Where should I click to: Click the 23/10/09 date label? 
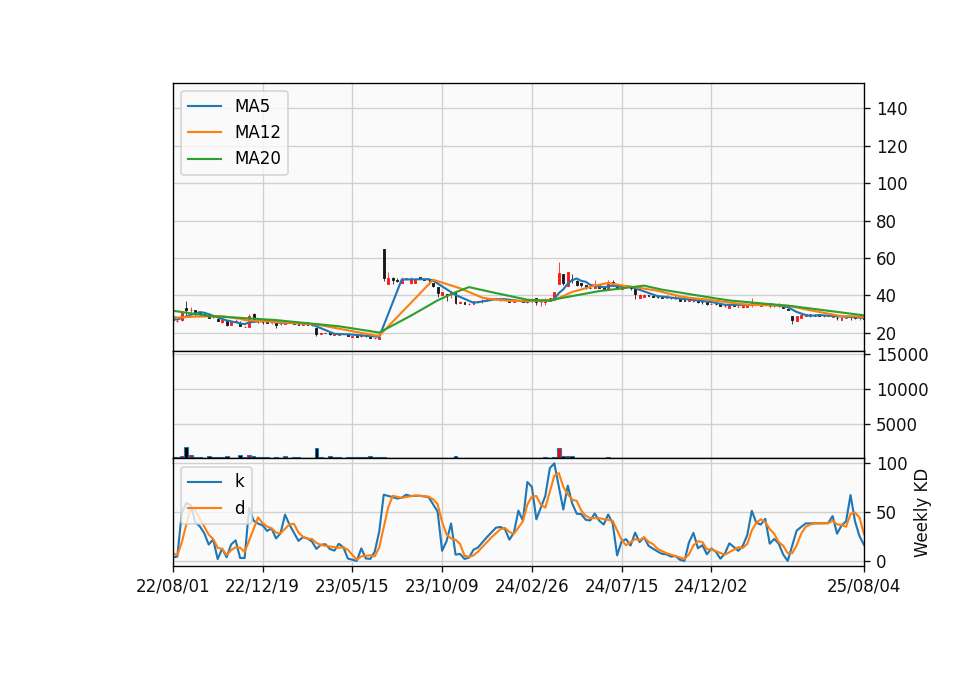(442, 586)
